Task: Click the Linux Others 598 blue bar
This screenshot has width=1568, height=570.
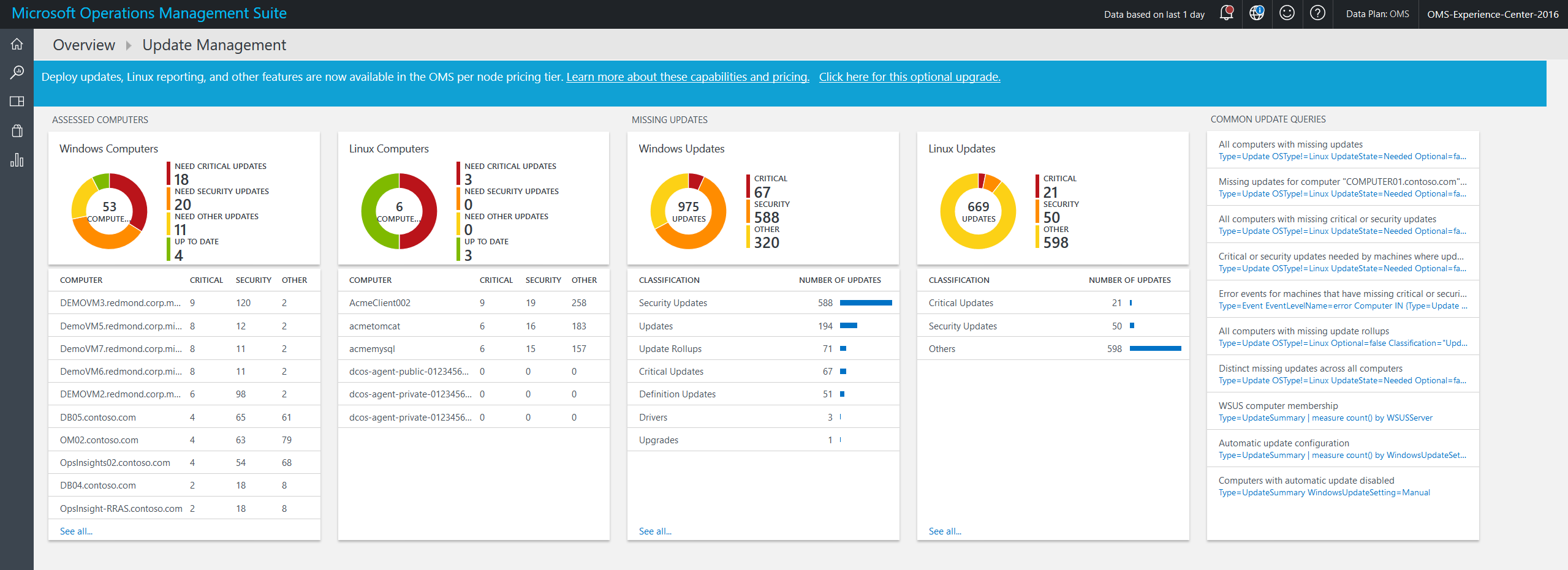Action: [x=1155, y=348]
